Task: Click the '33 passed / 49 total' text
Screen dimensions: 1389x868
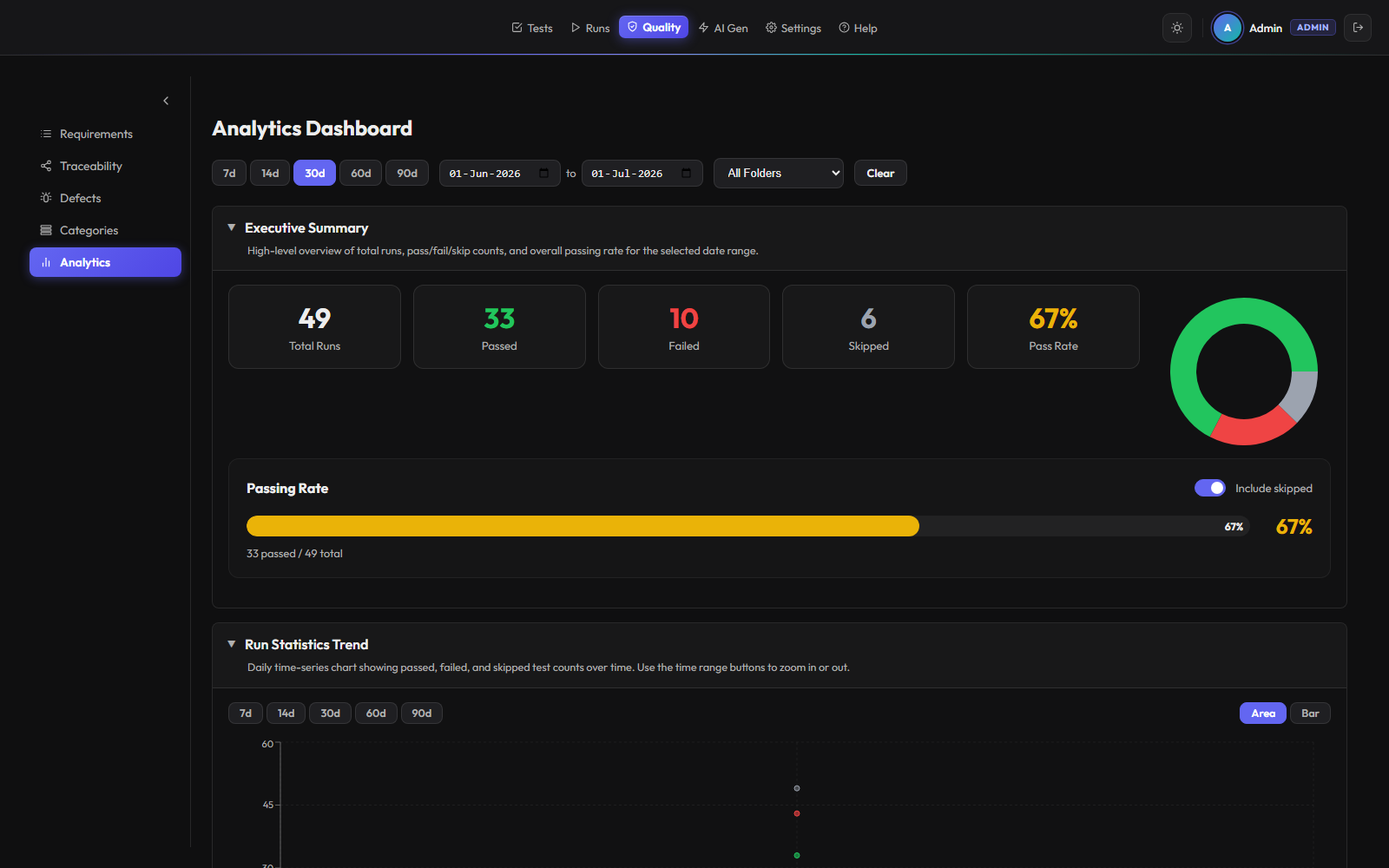Action: pyautogui.click(x=294, y=554)
